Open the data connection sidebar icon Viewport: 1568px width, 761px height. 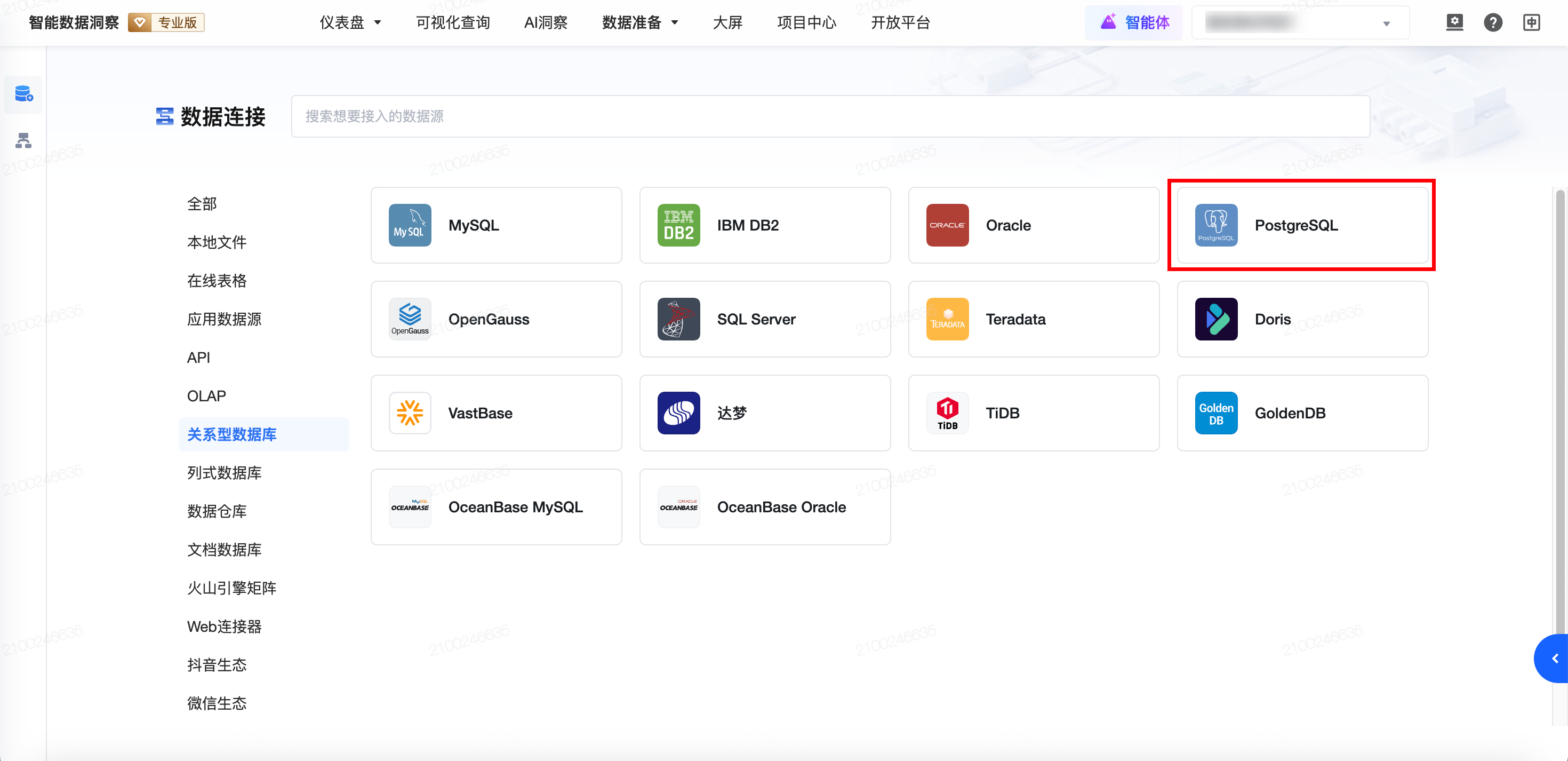pyautogui.click(x=24, y=94)
